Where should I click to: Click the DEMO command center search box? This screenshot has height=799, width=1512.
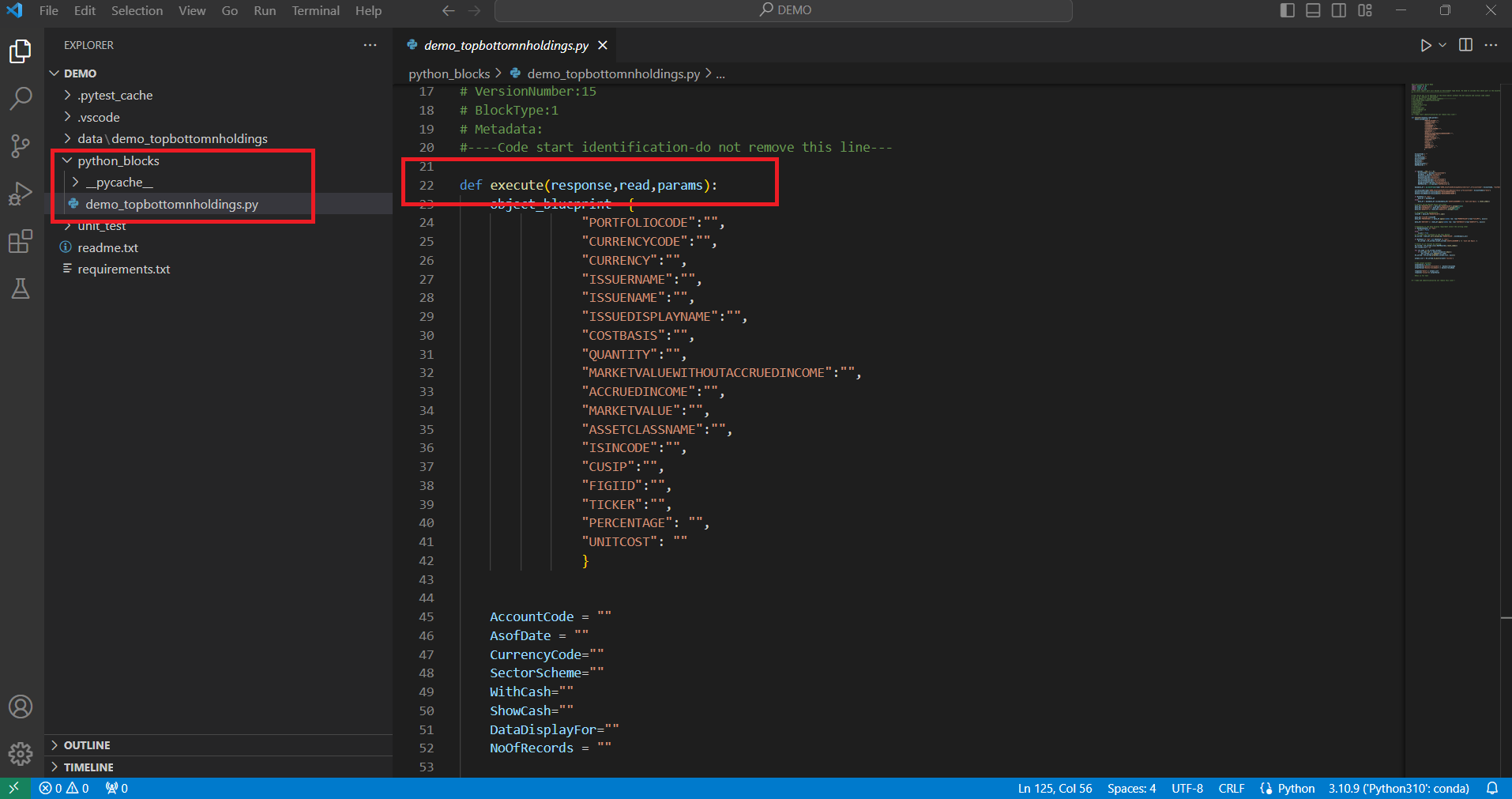[783, 10]
